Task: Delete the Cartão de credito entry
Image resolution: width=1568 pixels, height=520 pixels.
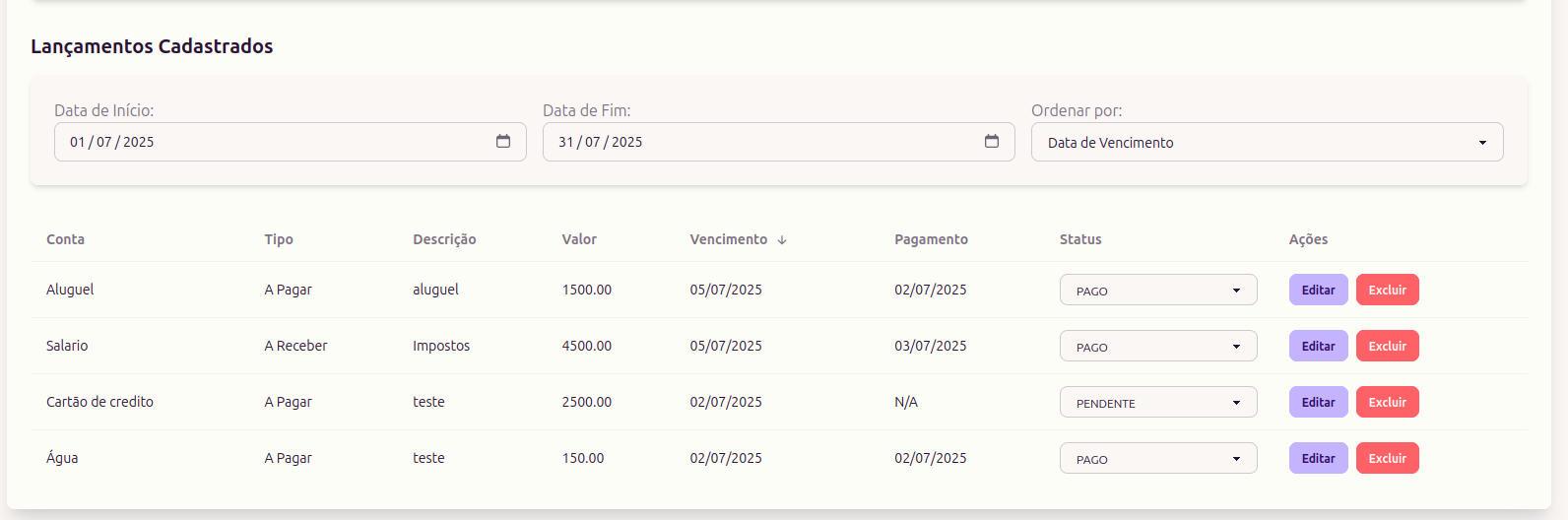Action: pyautogui.click(x=1387, y=402)
